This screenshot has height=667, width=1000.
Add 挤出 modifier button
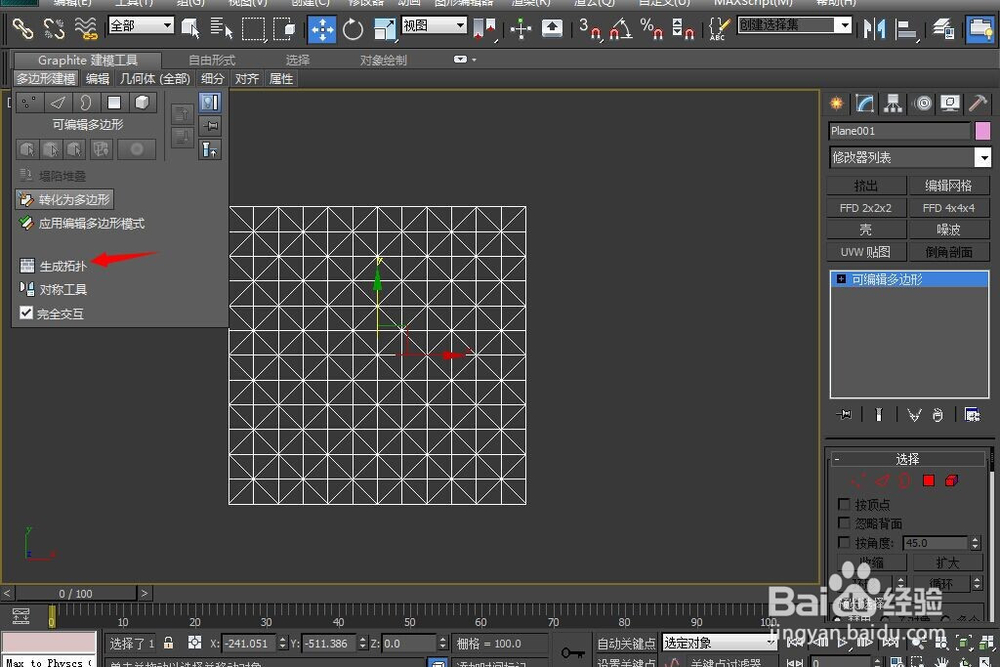866,186
